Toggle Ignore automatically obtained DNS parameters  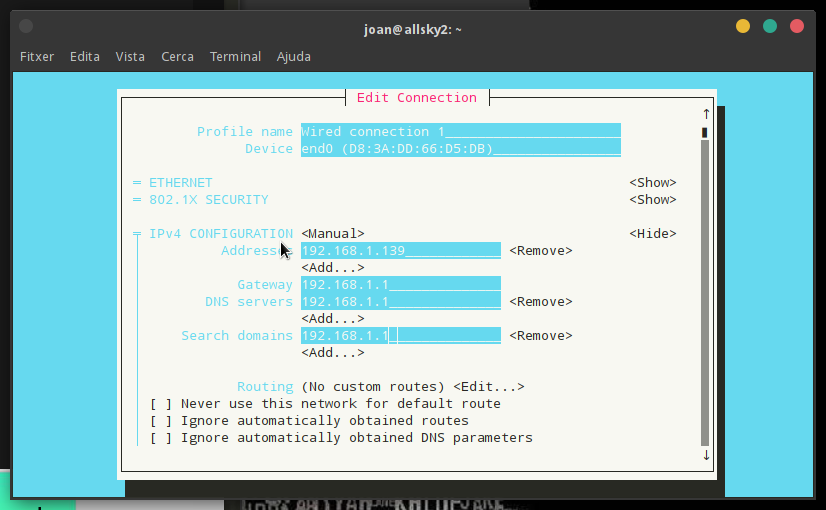click(341, 438)
